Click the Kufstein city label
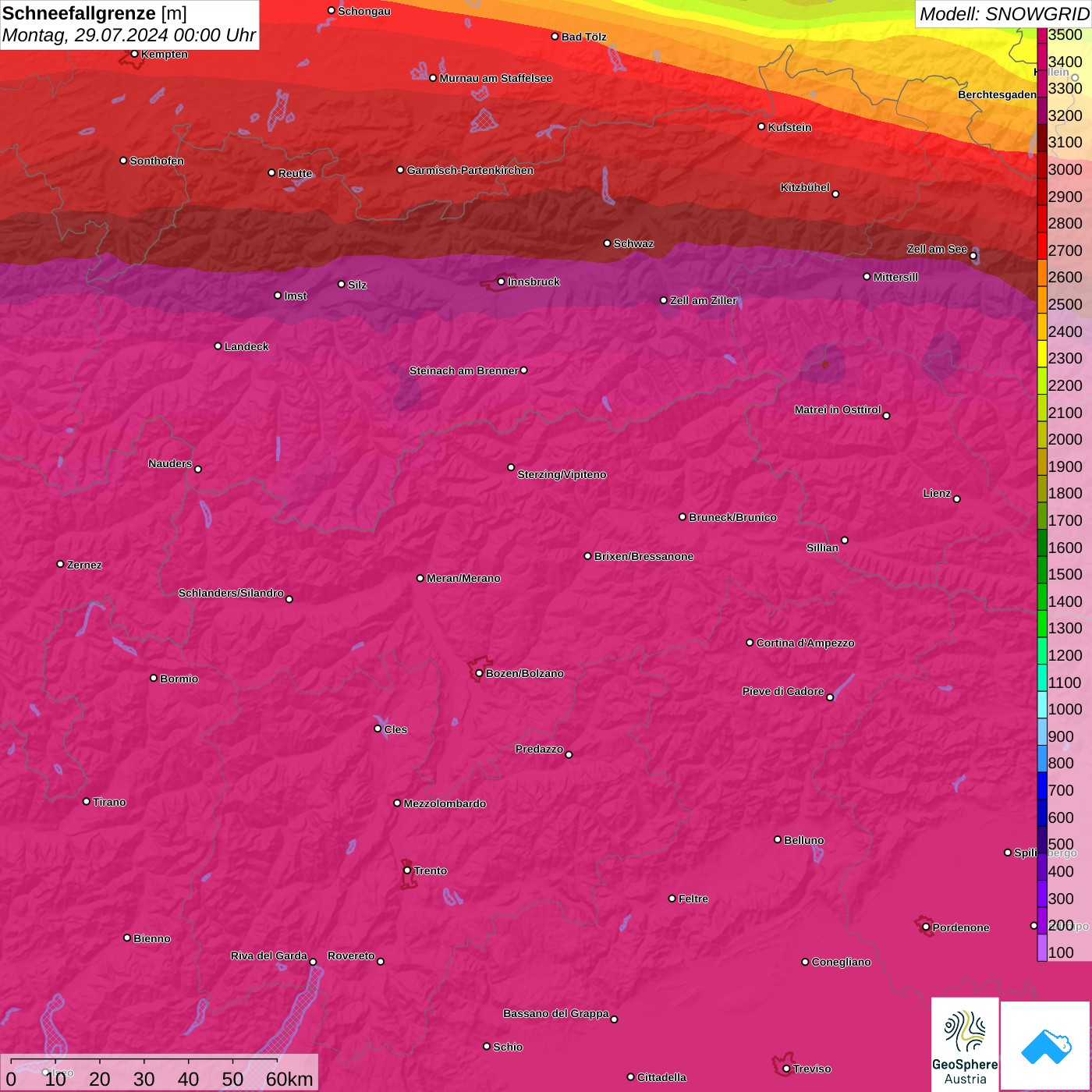 pos(789,127)
